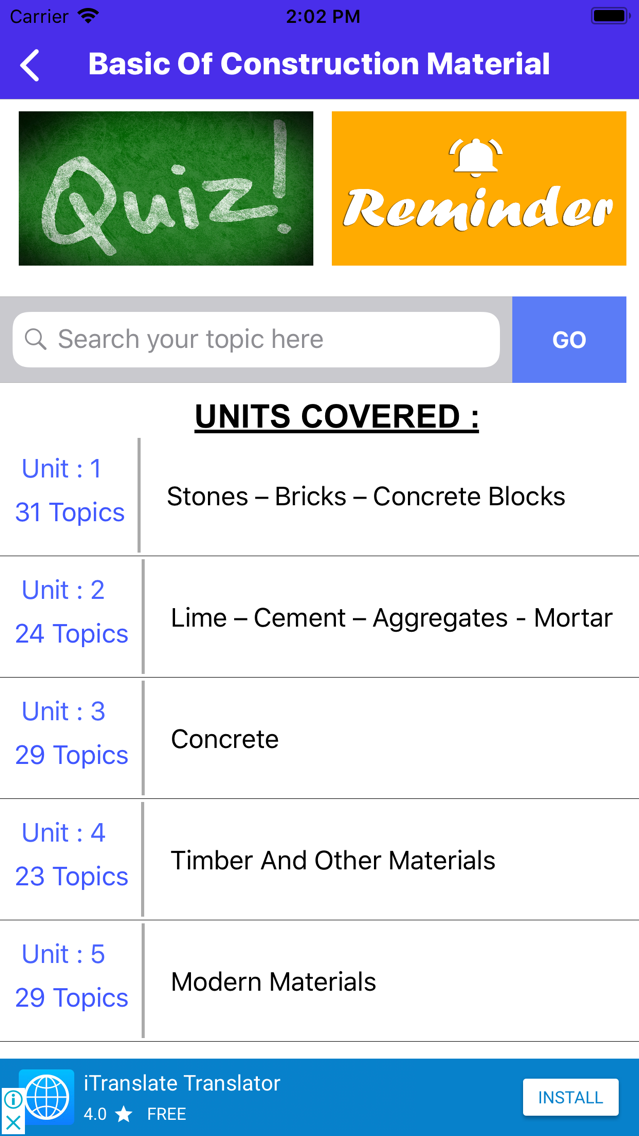Image resolution: width=639 pixels, height=1136 pixels.
Task: Tap the 23 Topics label of Unit 4
Action: 72,877
